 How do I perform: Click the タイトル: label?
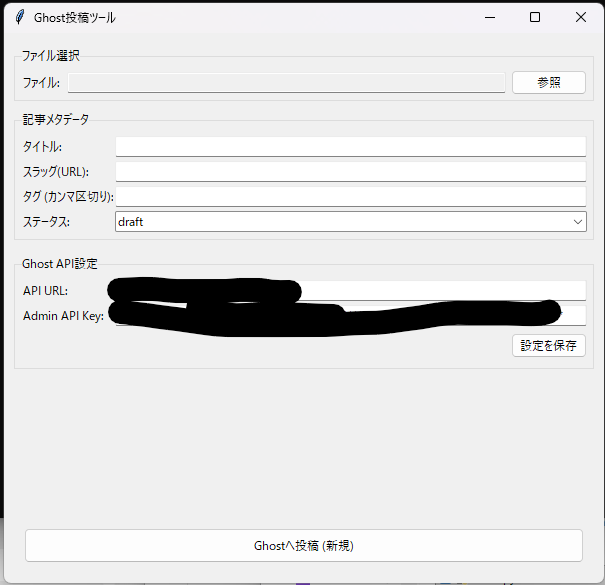coord(42,147)
